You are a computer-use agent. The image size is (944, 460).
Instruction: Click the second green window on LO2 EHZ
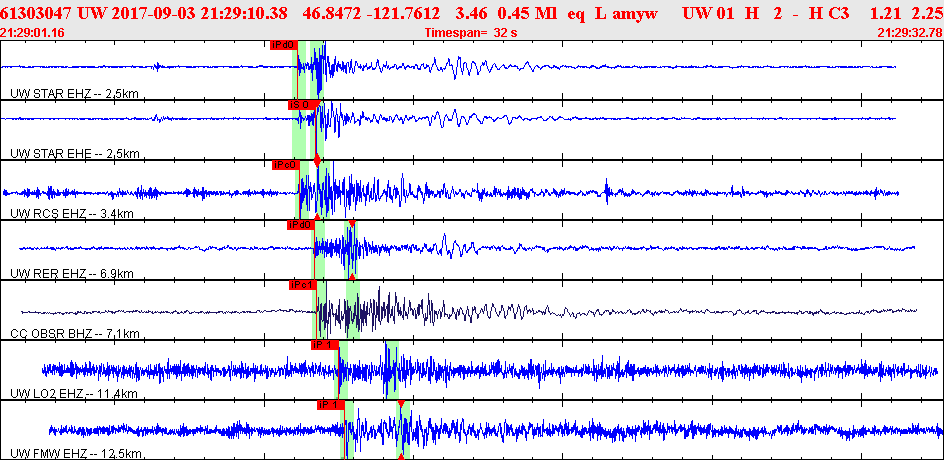[392, 370]
